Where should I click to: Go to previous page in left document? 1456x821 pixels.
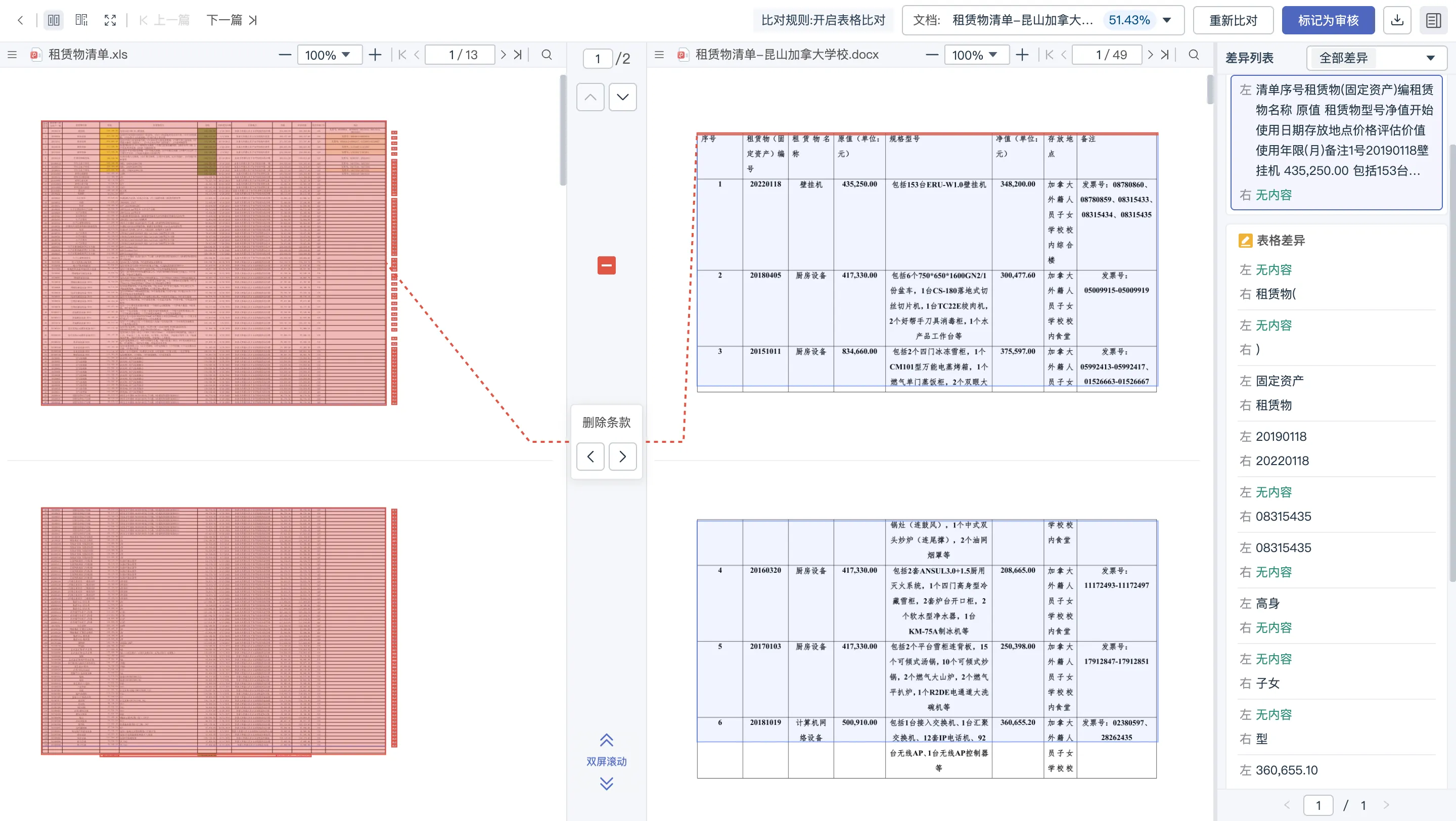point(417,55)
